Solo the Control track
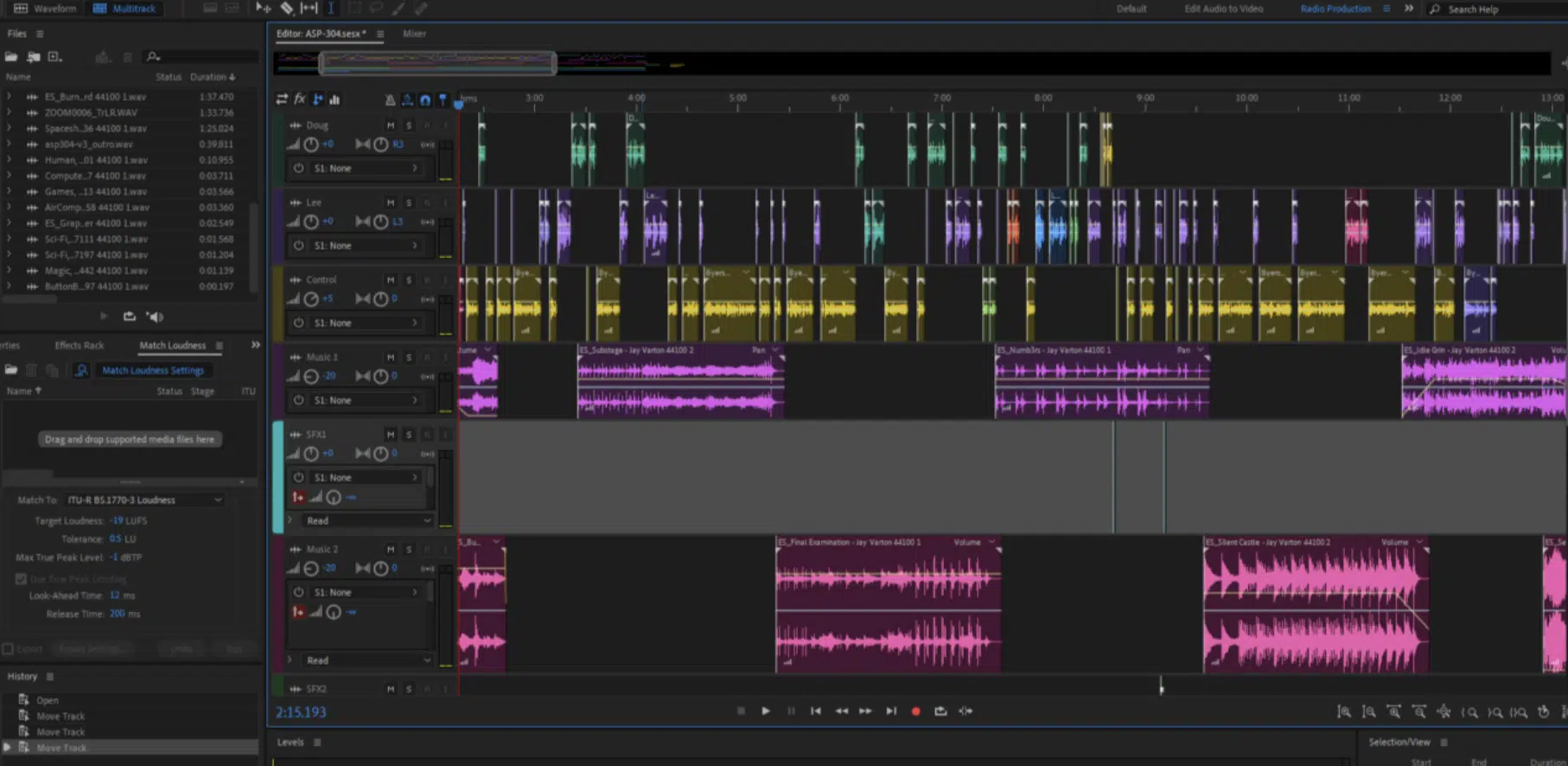 [409, 280]
